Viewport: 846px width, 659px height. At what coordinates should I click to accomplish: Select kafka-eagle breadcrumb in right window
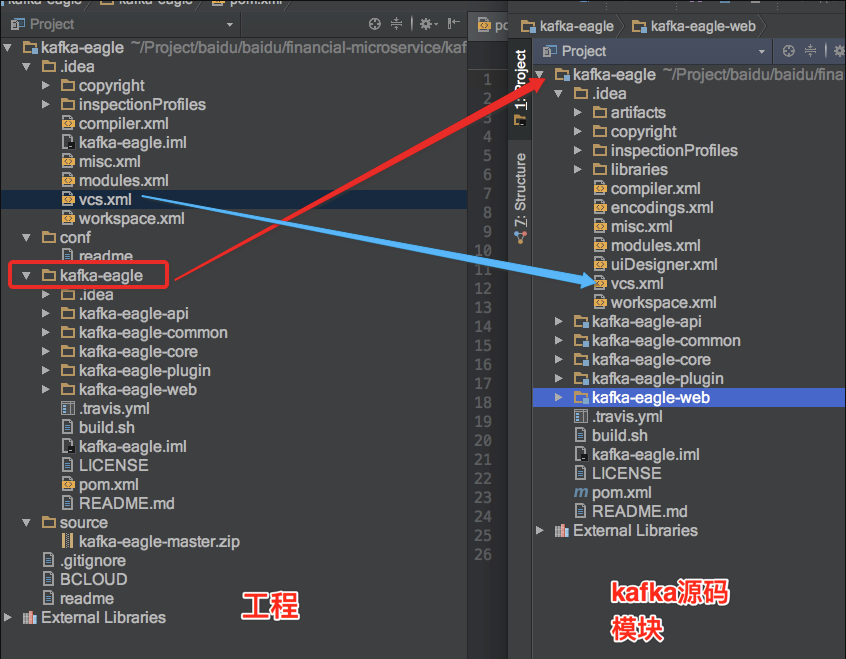point(567,26)
